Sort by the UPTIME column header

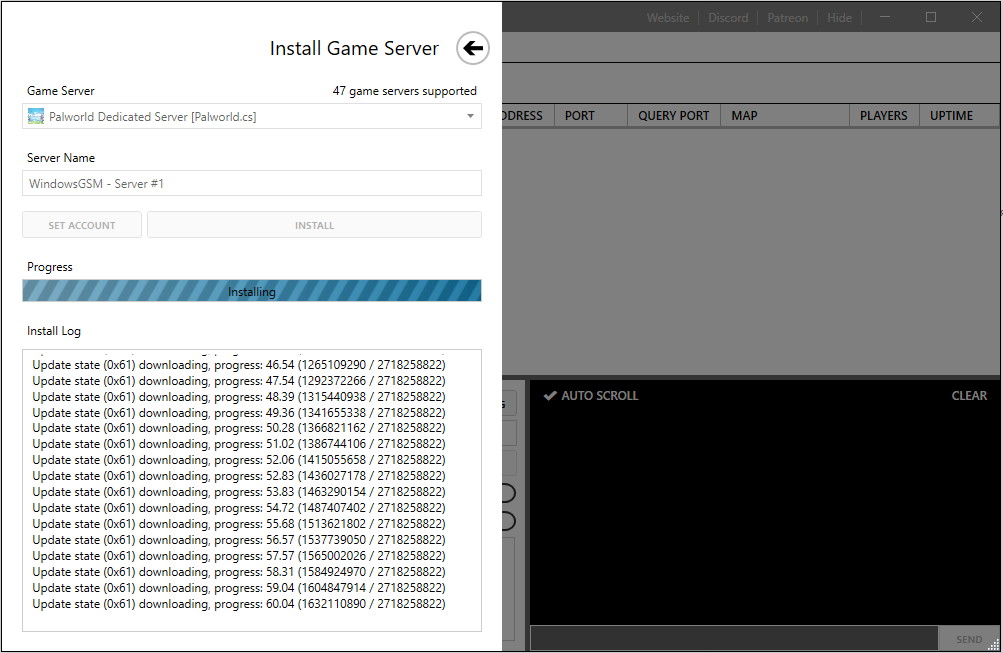point(960,116)
